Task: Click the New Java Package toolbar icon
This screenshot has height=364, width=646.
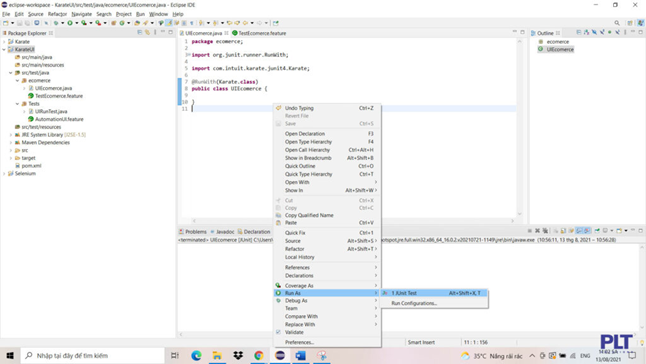Action: [x=113, y=23]
